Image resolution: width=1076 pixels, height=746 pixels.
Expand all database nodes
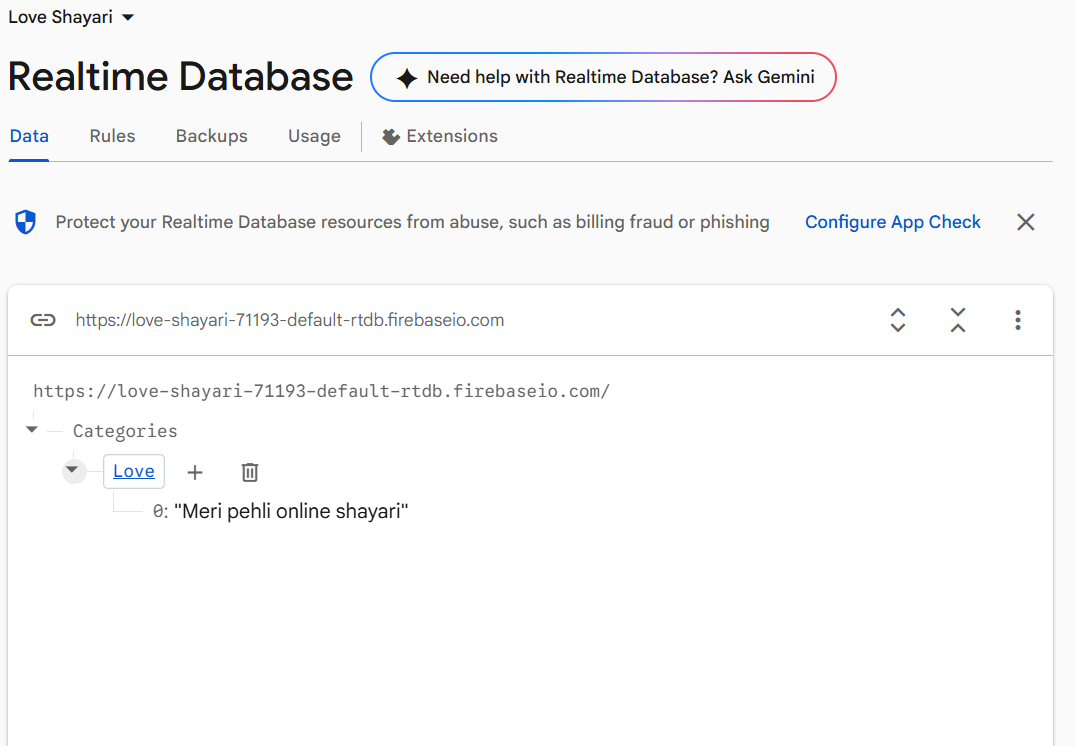click(897, 320)
